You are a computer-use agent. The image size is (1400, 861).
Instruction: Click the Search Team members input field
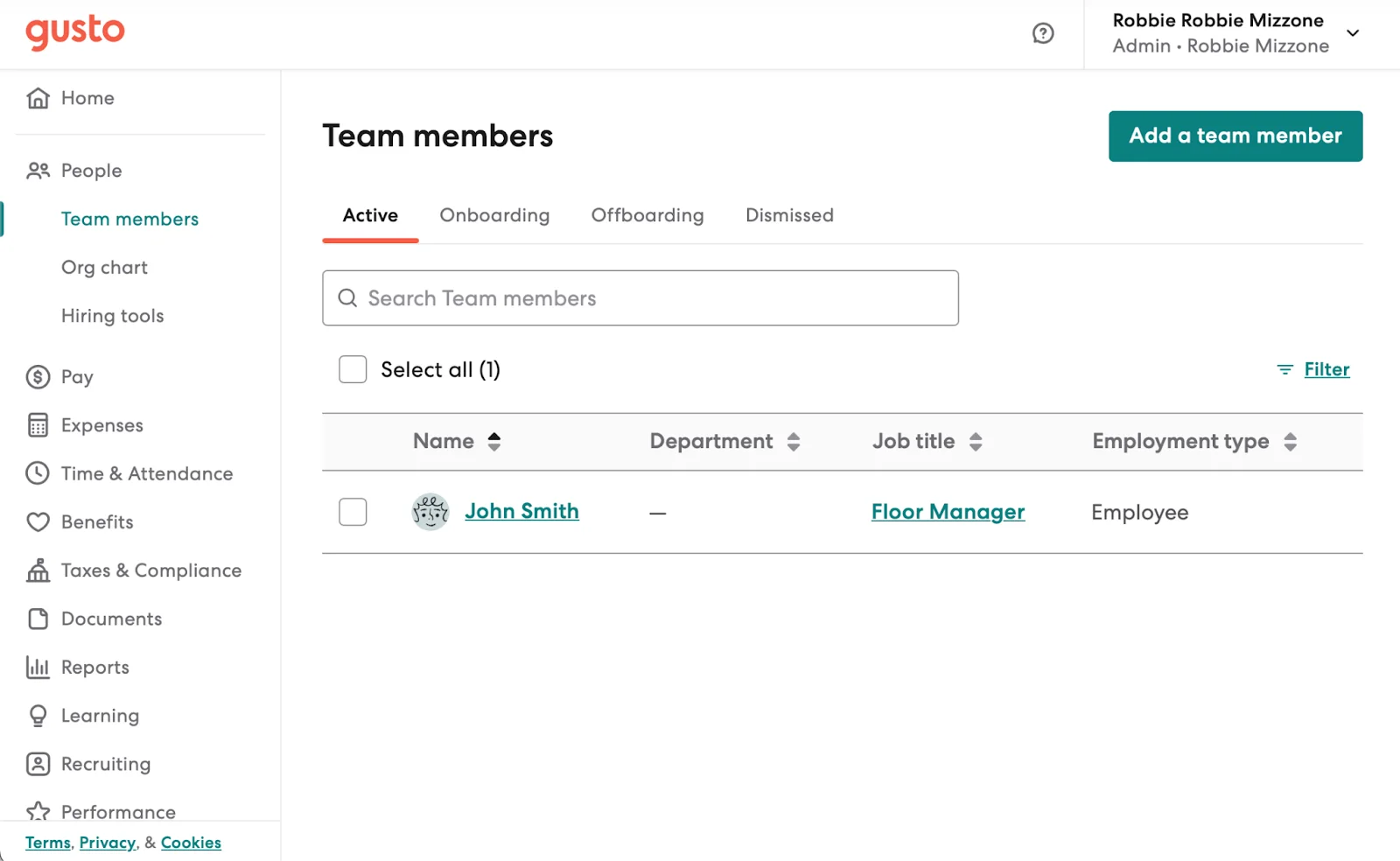[640, 298]
